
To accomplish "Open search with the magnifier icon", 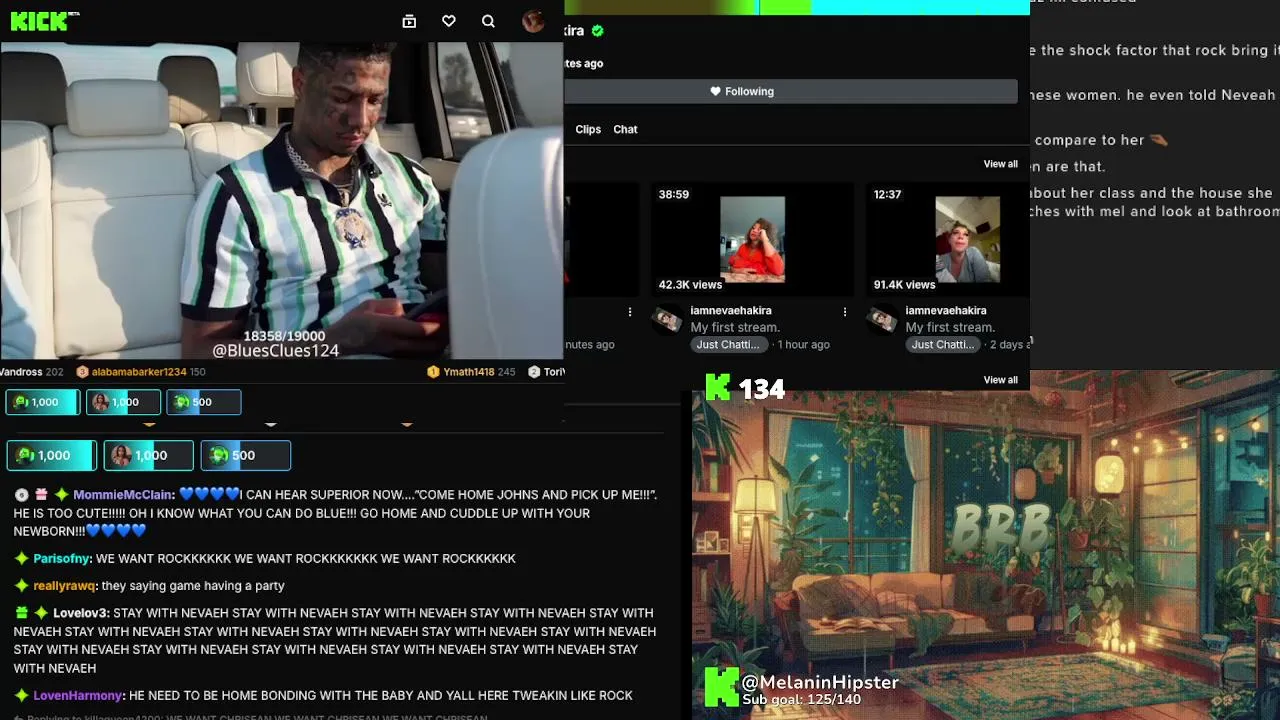I will pyautogui.click(x=488, y=21).
